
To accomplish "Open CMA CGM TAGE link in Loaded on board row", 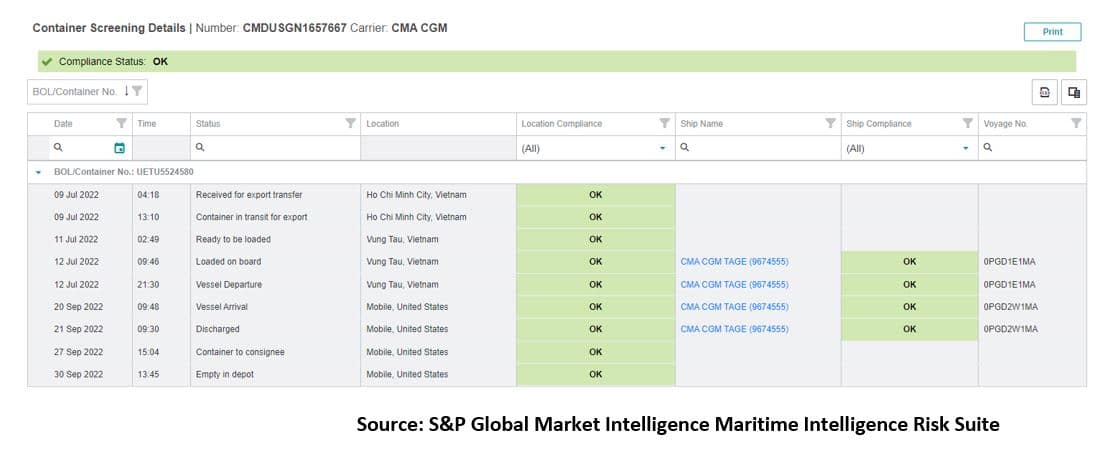I will click(734, 262).
